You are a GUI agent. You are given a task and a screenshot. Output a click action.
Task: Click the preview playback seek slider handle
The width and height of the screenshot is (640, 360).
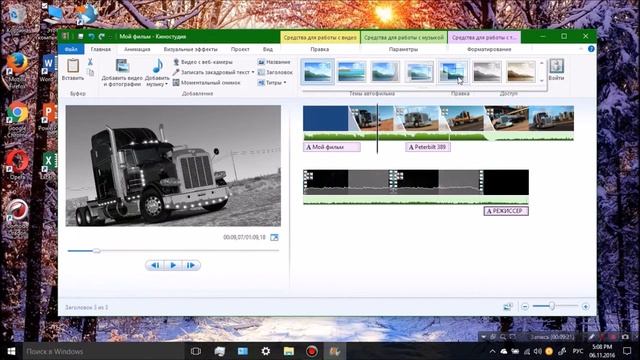(x=97, y=251)
